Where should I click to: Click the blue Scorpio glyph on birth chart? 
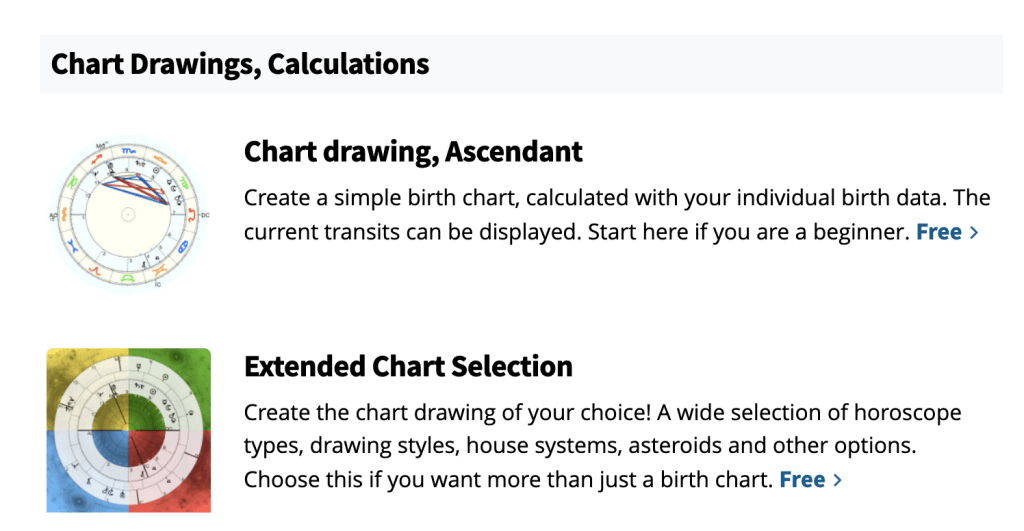tap(128, 151)
